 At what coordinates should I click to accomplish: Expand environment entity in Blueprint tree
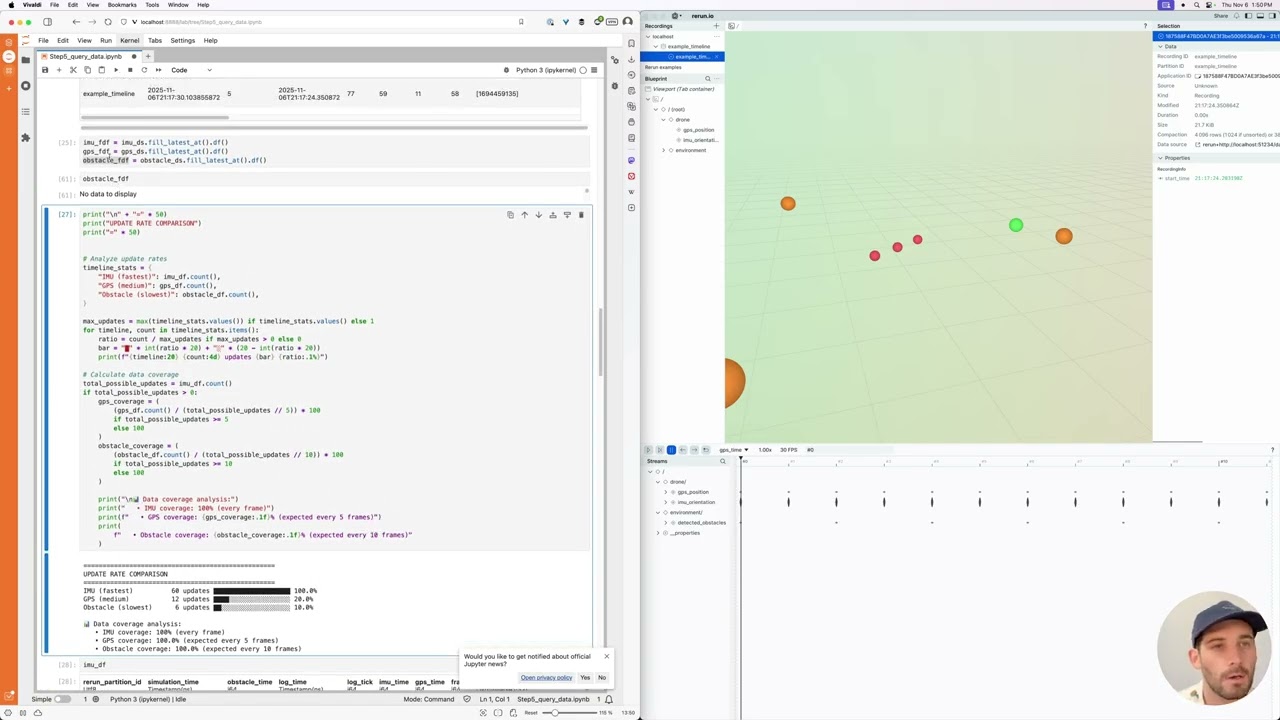(664, 150)
